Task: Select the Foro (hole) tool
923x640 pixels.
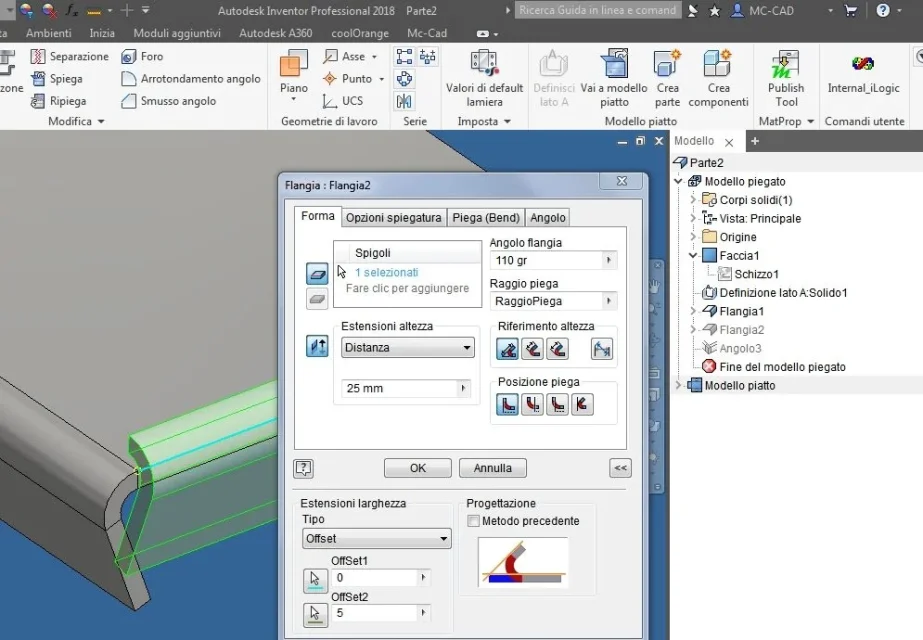Action: tap(142, 57)
